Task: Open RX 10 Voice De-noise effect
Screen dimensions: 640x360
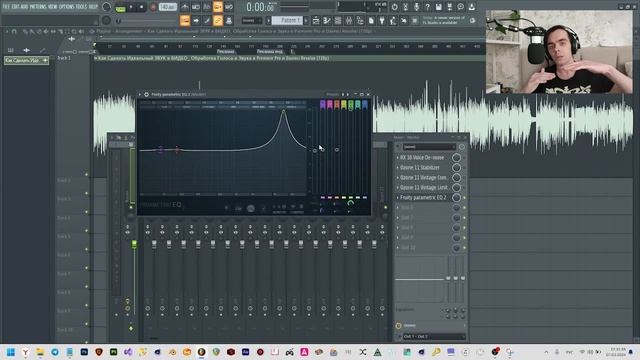Action: click(422, 158)
